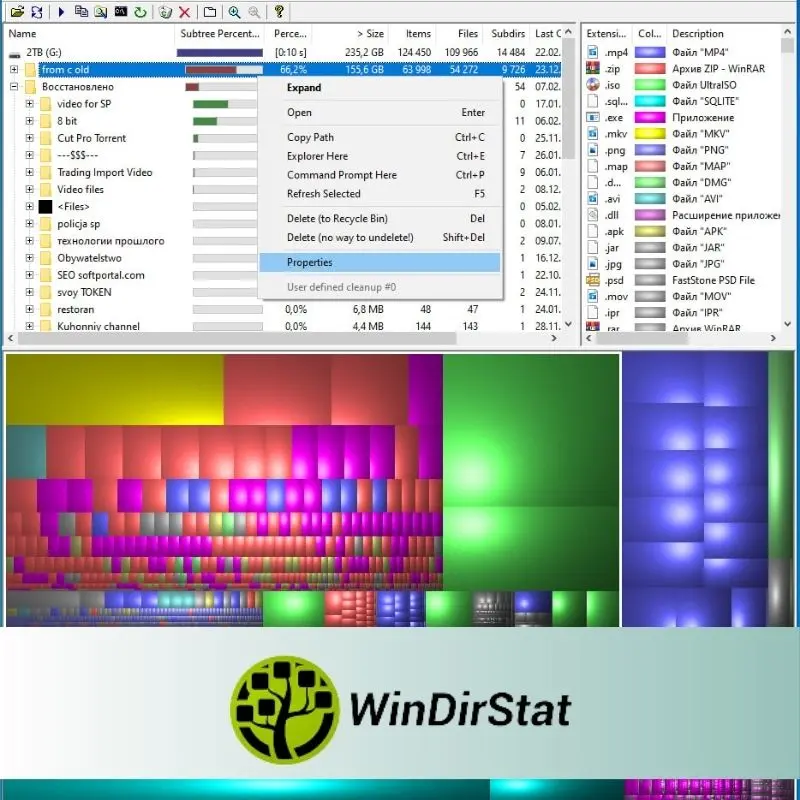Screen dimensions: 800x800
Task: Expand the 'from c old' folder node
Action: pos(14,70)
